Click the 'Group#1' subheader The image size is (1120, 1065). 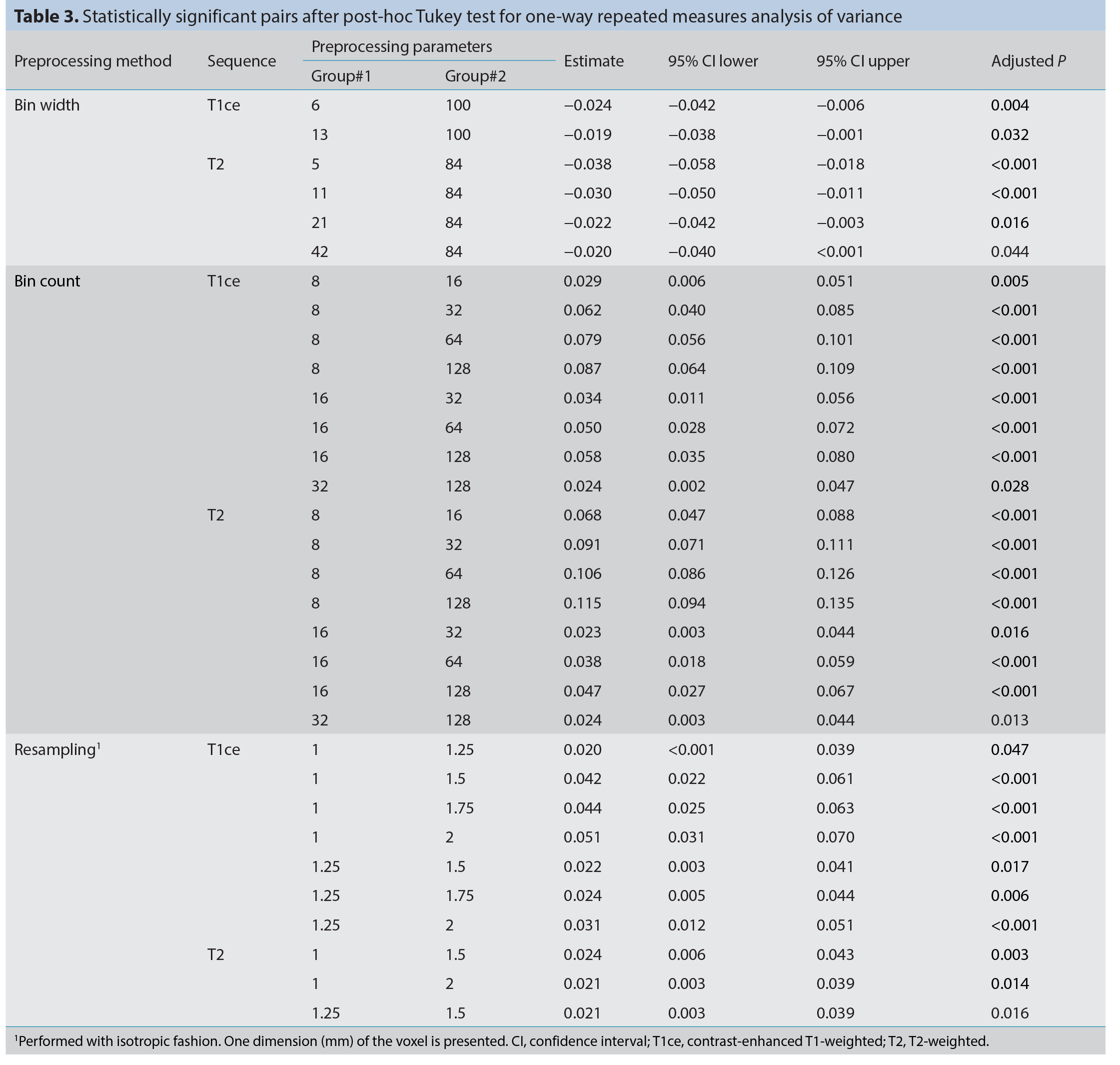click(341, 75)
